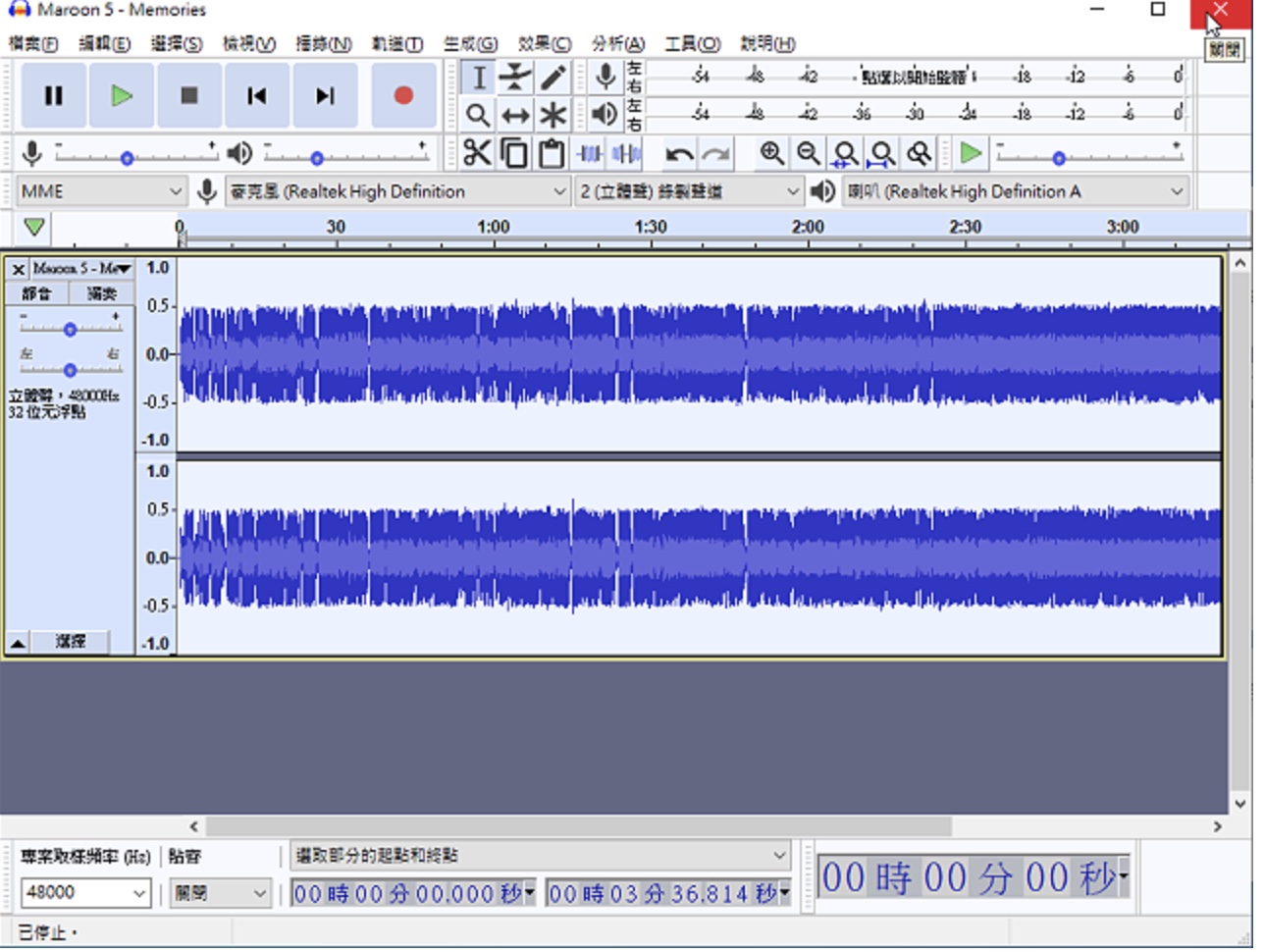Select the Zoom magnifier tool
Screen dimensions: 1264x952
478,116
